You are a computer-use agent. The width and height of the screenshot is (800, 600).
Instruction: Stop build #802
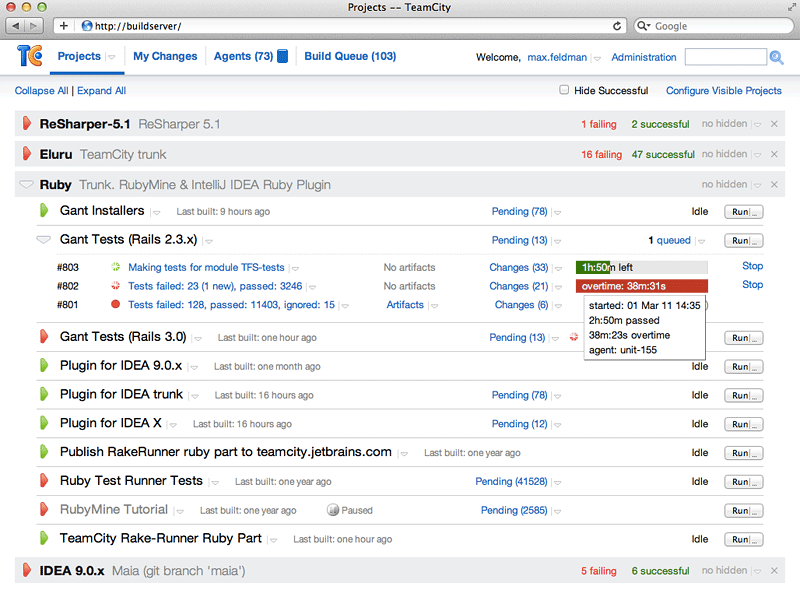coord(752,285)
